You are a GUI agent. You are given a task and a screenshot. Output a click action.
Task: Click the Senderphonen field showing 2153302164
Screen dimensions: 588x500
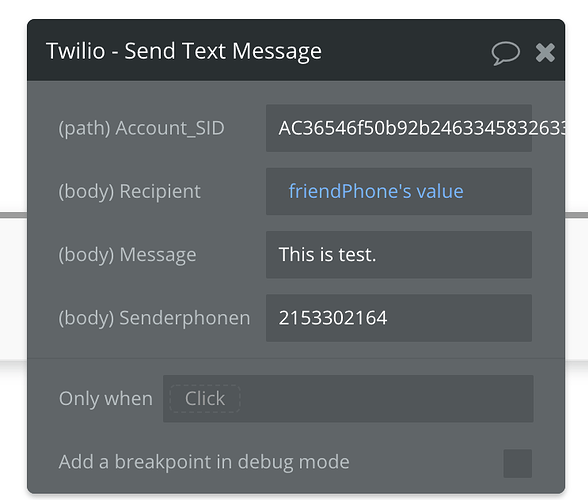tap(399, 318)
